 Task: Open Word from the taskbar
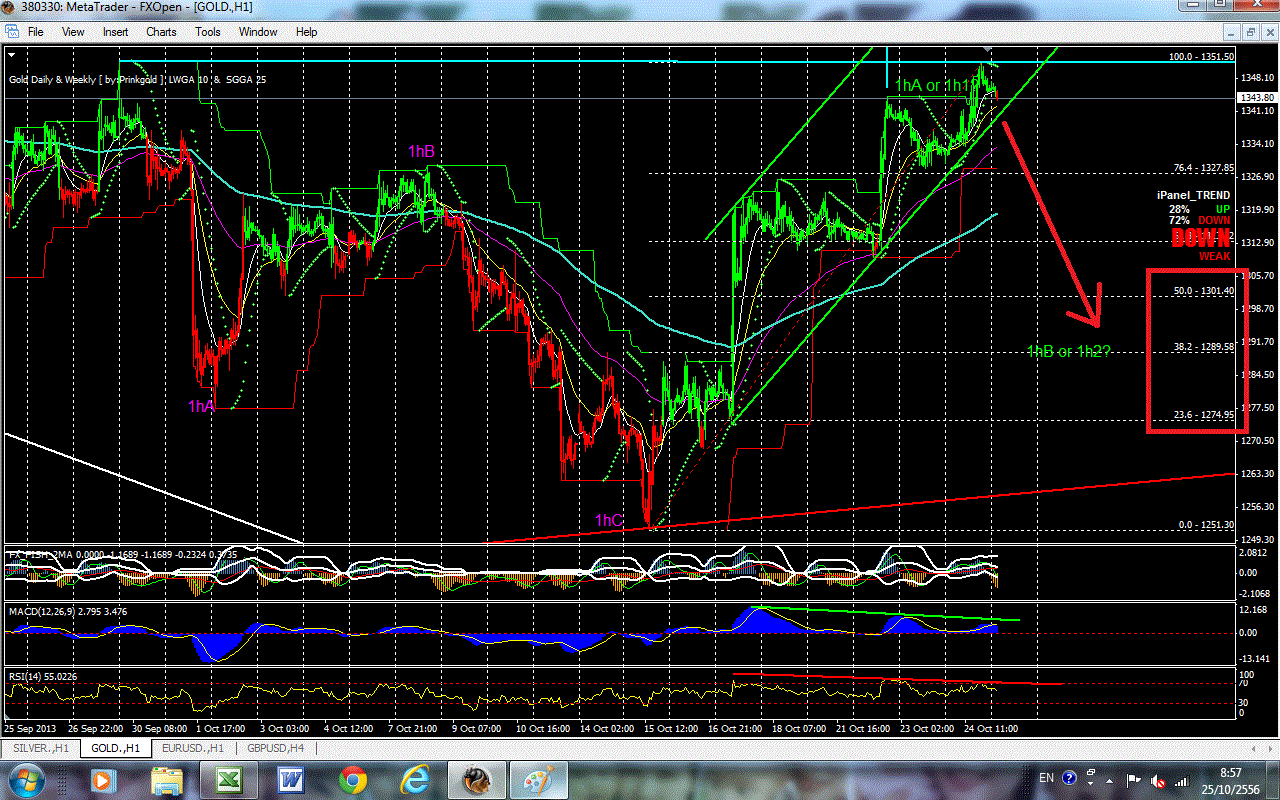(291, 778)
